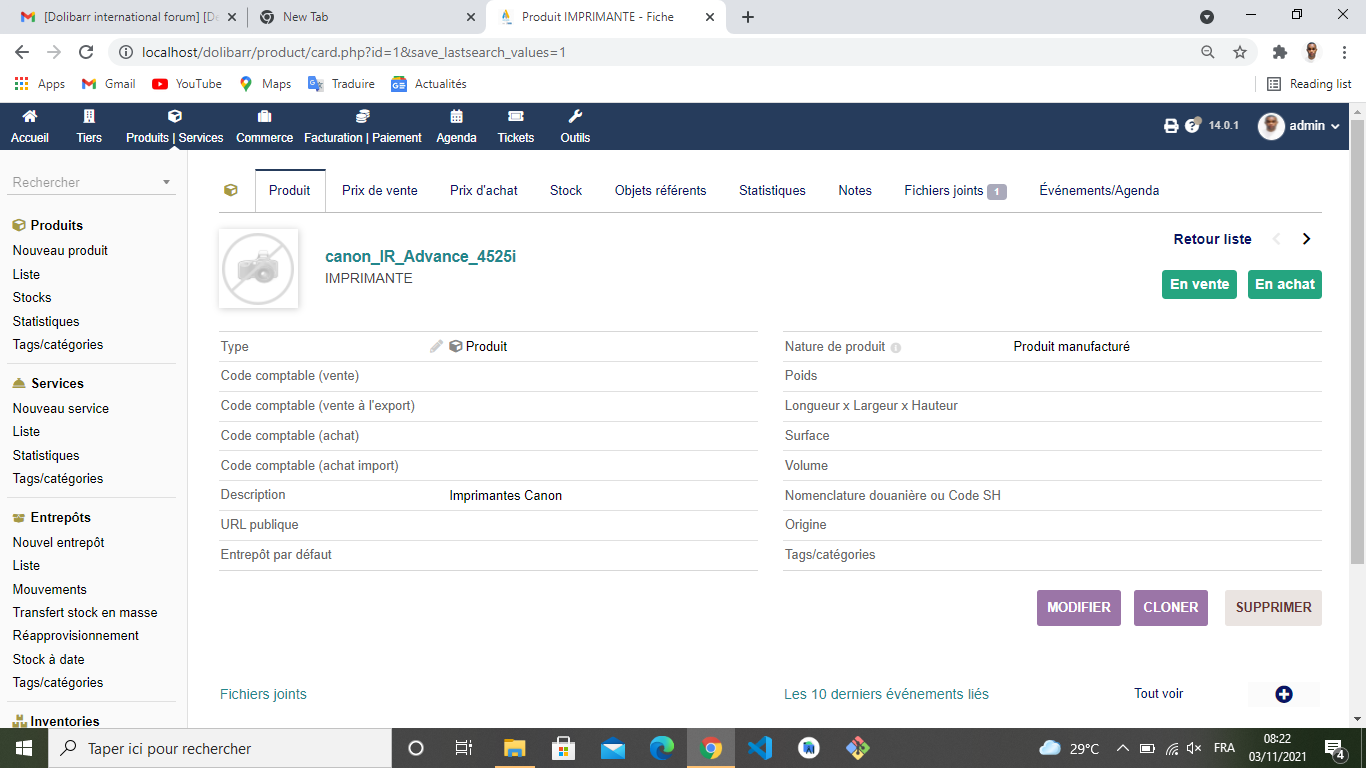
Task: Open the YouTube bookmark
Action: pyautogui.click(x=187, y=84)
